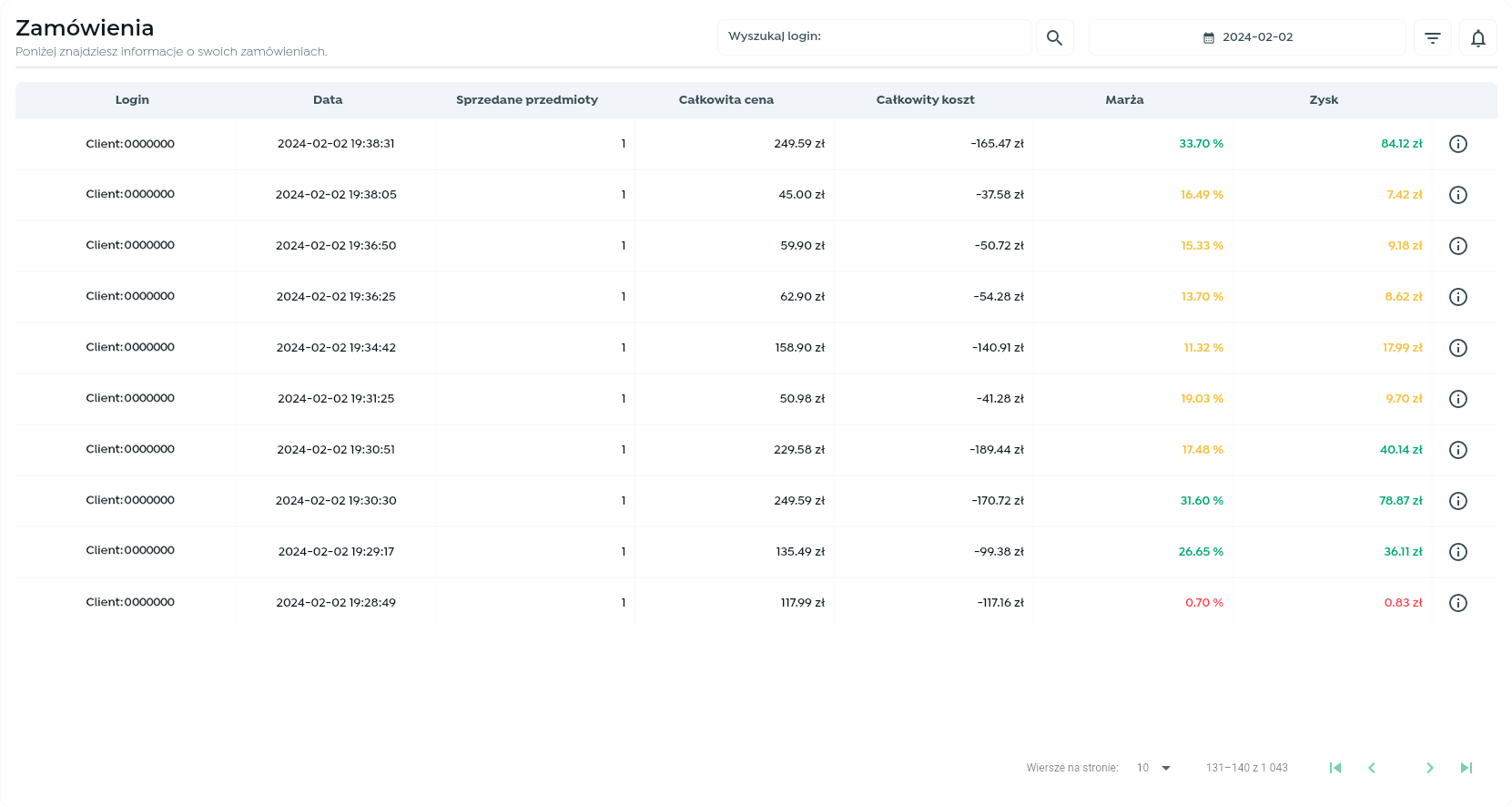Image resolution: width=1512 pixels, height=807 pixels.
Task: Click profit value 40.14 zł
Action: tap(1401, 450)
